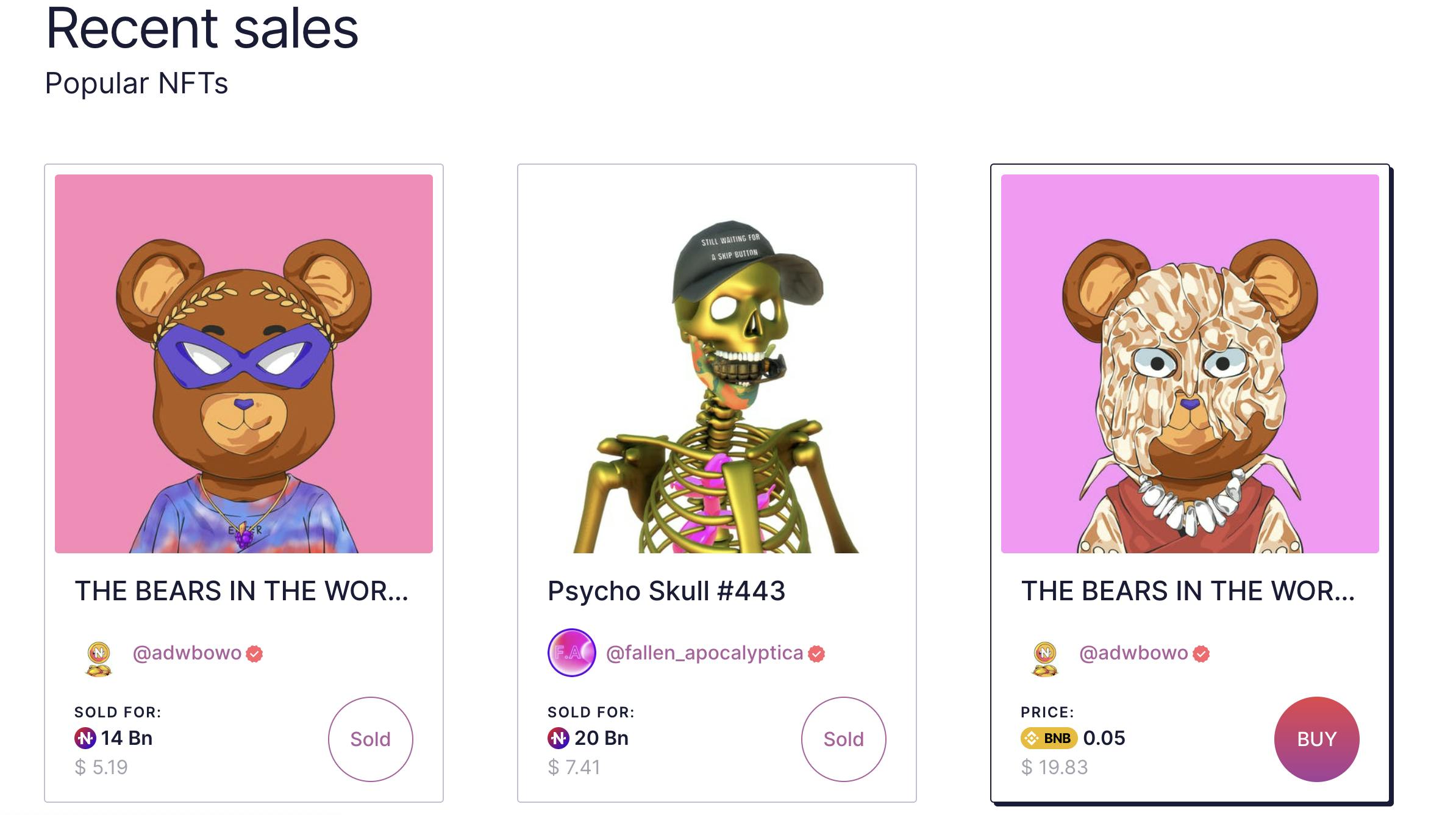Image resolution: width=1456 pixels, height=815 pixels.
Task: Open @adwbowo profile on the BUY card
Action: click(1133, 653)
